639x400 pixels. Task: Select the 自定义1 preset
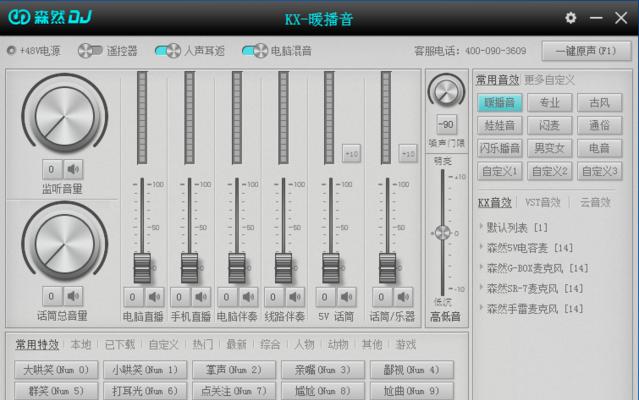(x=500, y=171)
